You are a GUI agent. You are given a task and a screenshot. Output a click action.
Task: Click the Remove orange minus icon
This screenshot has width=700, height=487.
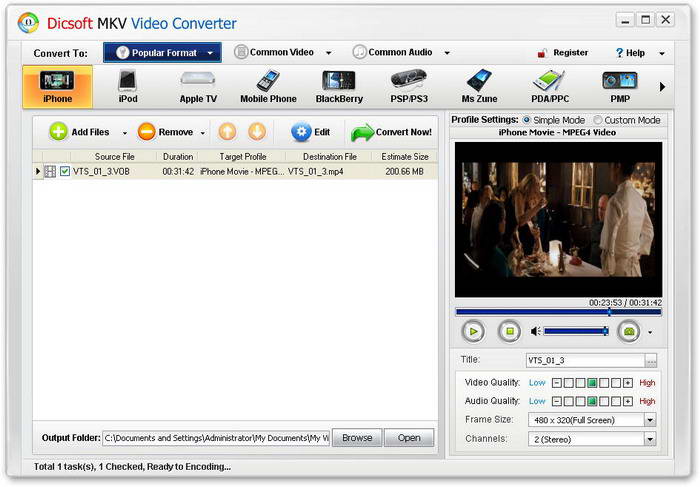coord(146,132)
